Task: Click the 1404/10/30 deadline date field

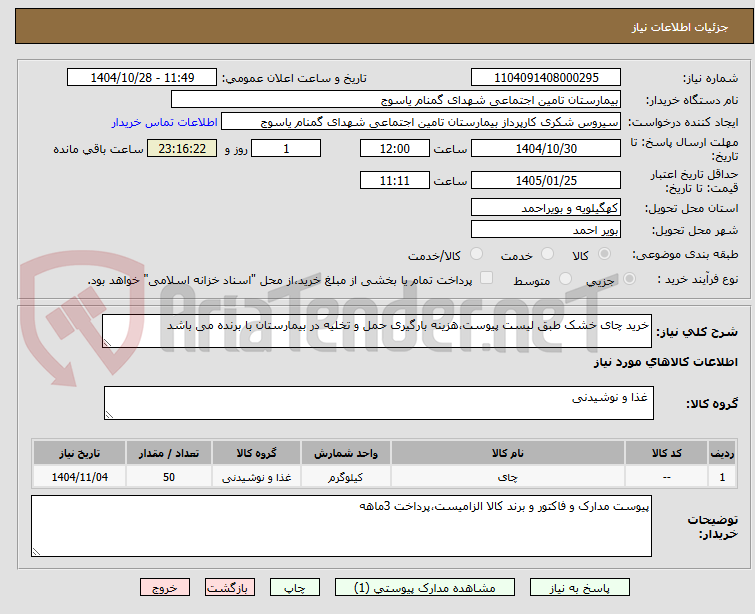Action: 546,148
